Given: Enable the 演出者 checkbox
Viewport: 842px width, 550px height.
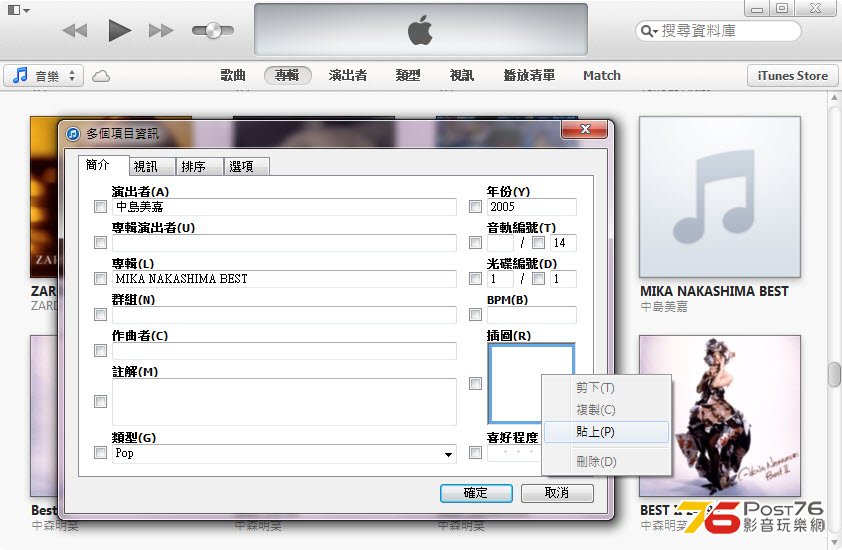Looking at the screenshot, I should 100,207.
